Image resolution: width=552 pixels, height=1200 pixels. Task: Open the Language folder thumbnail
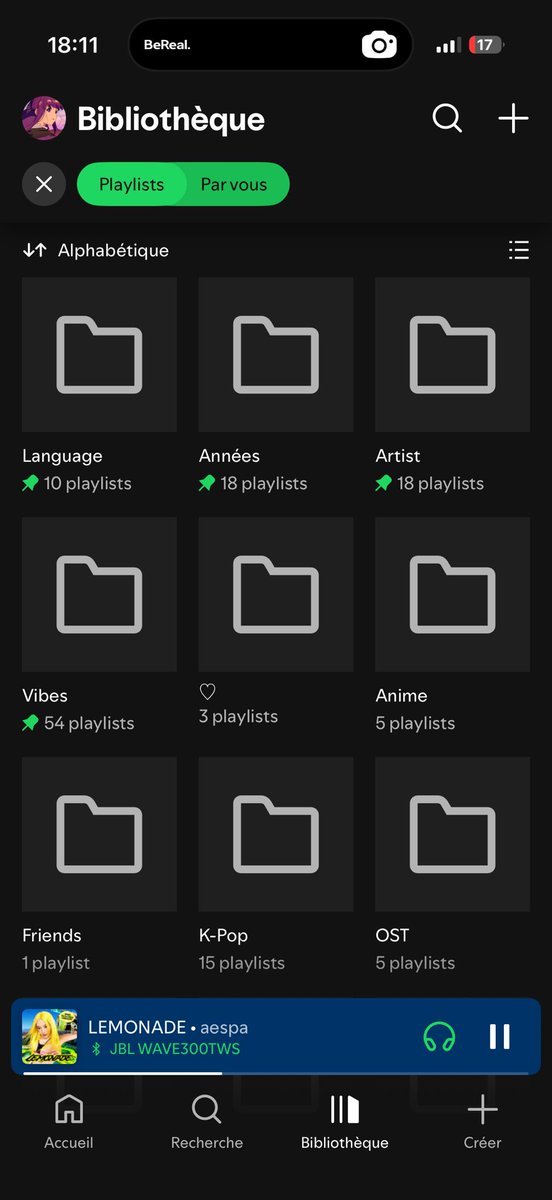[99, 355]
